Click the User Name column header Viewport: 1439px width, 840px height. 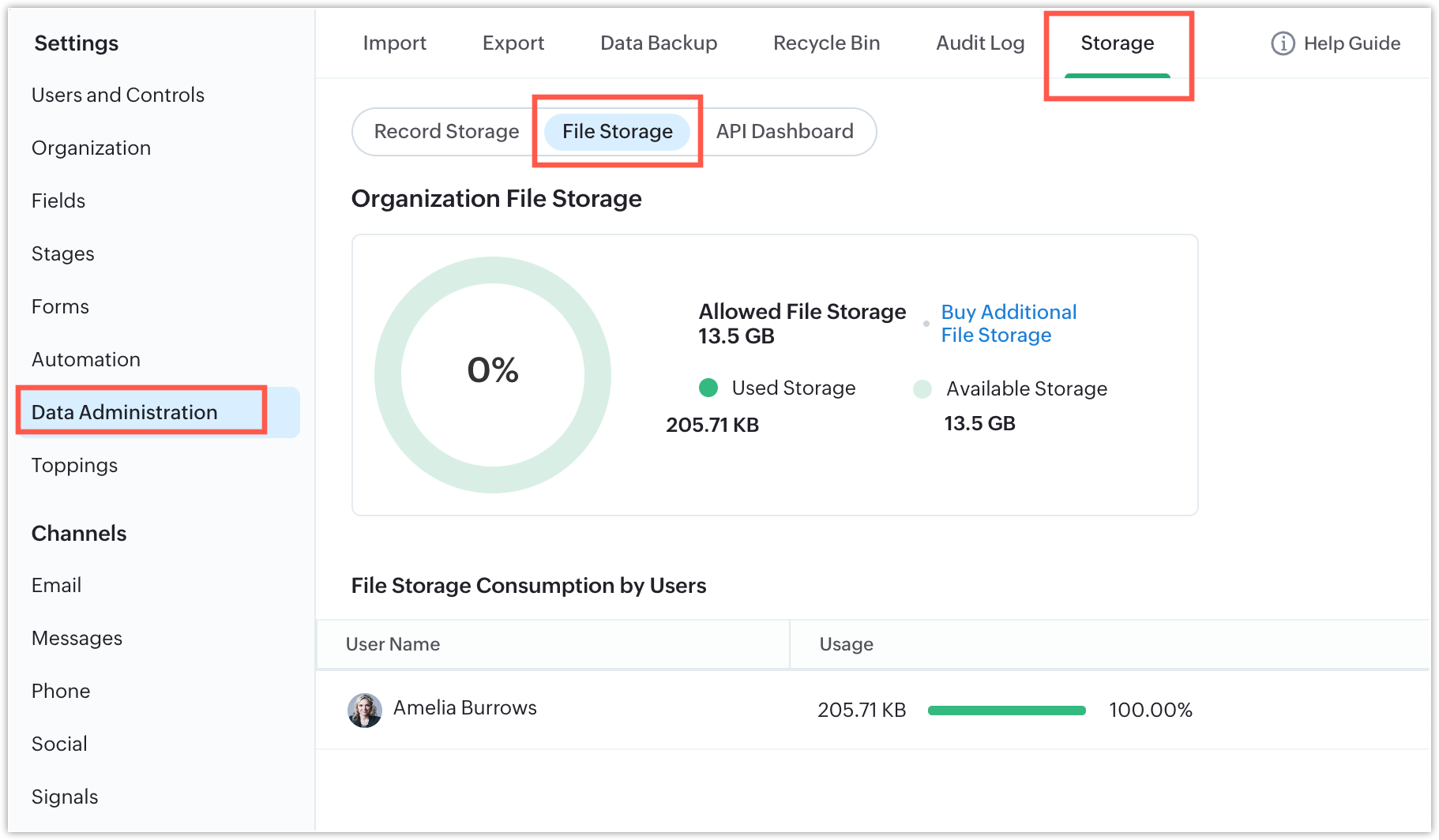click(x=393, y=644)
